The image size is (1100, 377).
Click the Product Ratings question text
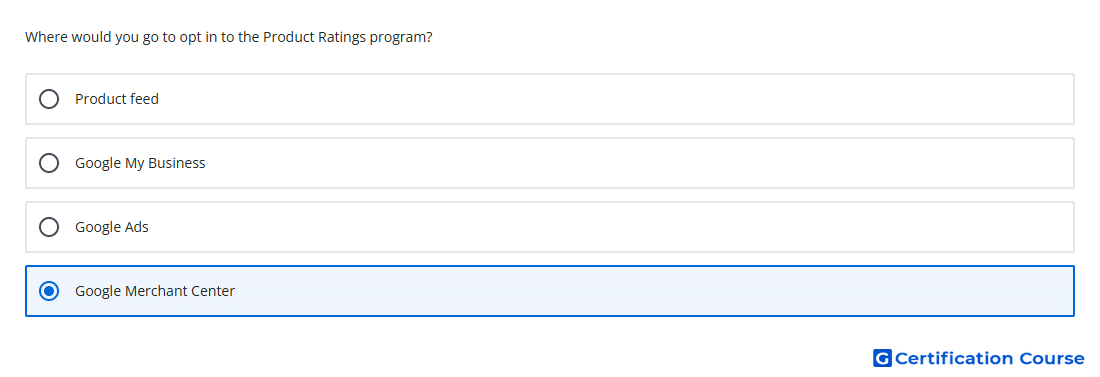coord(229,37)
